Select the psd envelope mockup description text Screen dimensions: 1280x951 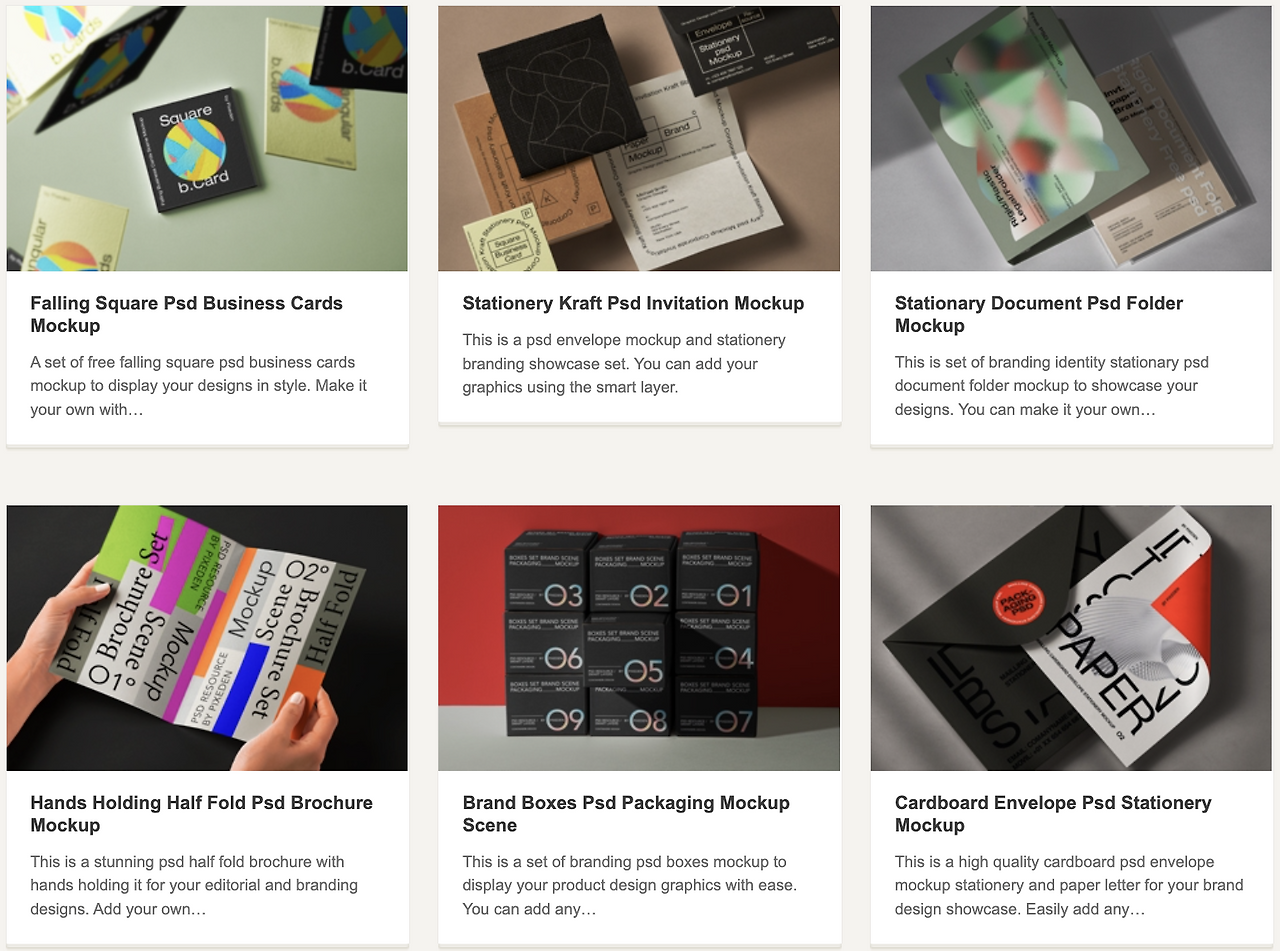624,363
